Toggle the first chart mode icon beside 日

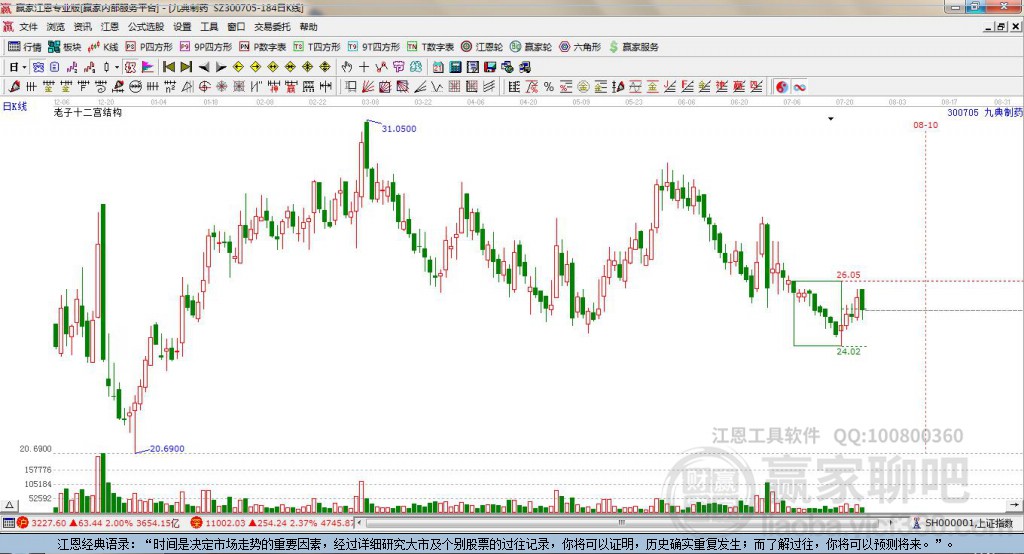tap(38, 67)
